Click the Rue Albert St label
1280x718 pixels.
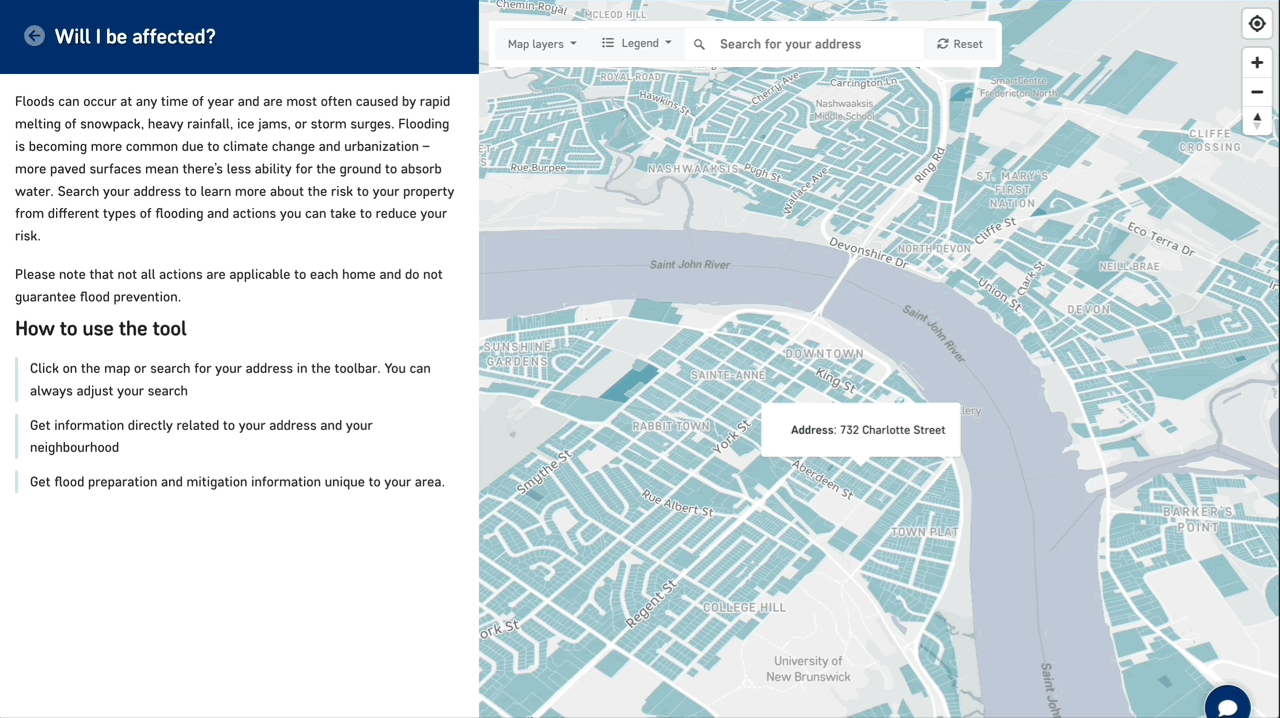[x=678, y=503]
